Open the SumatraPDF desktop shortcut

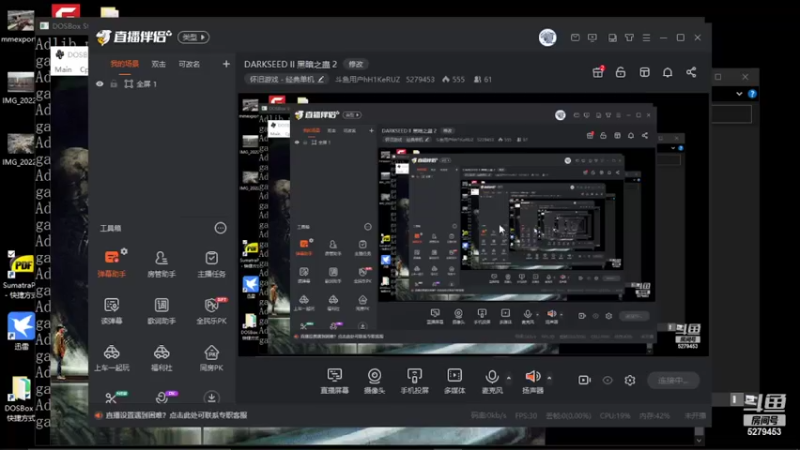pos(19,276)
